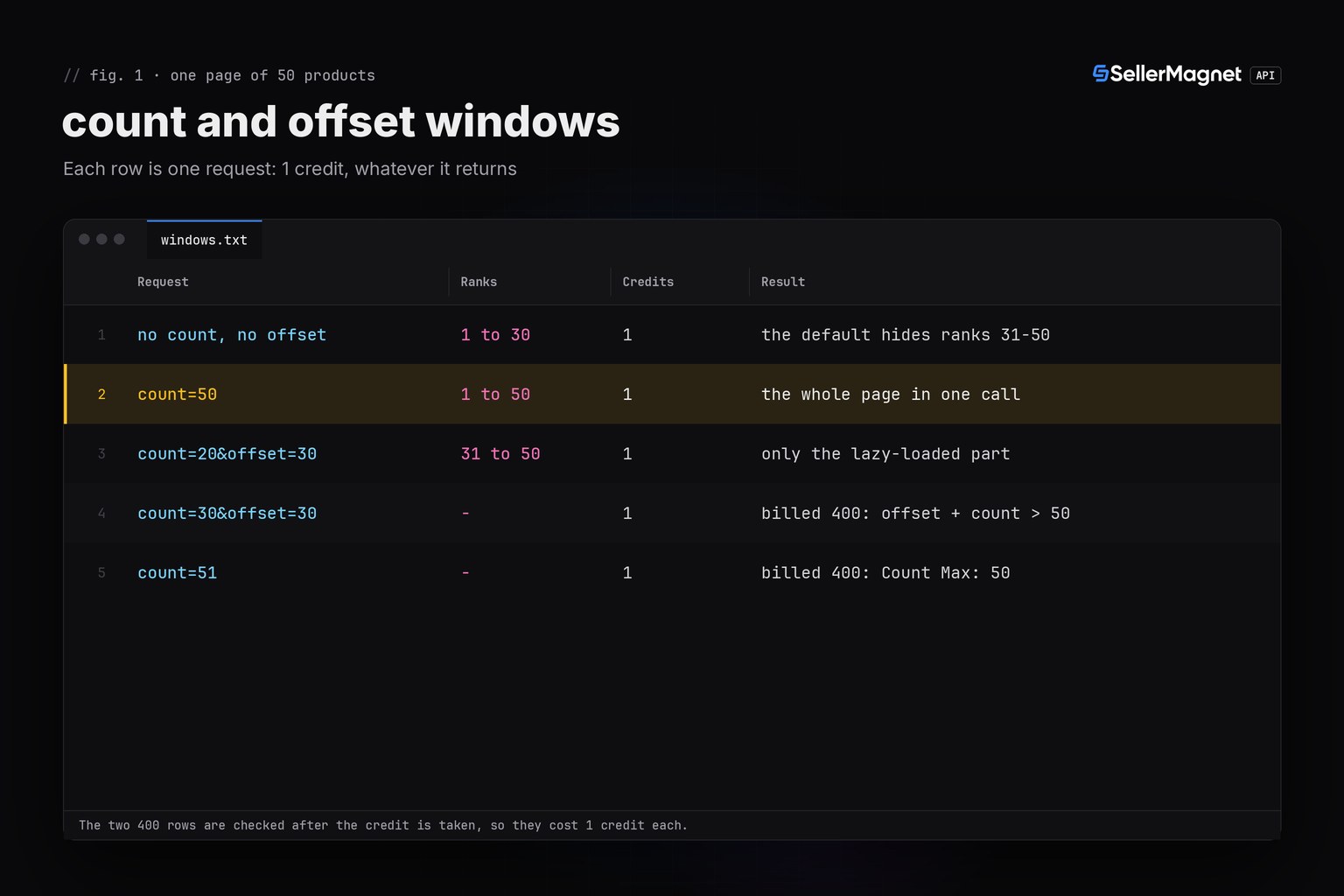Click the "1 to 50" ranks value
Image resolution: width=1344 pixels, height=896 pixels.
(495, 395)
